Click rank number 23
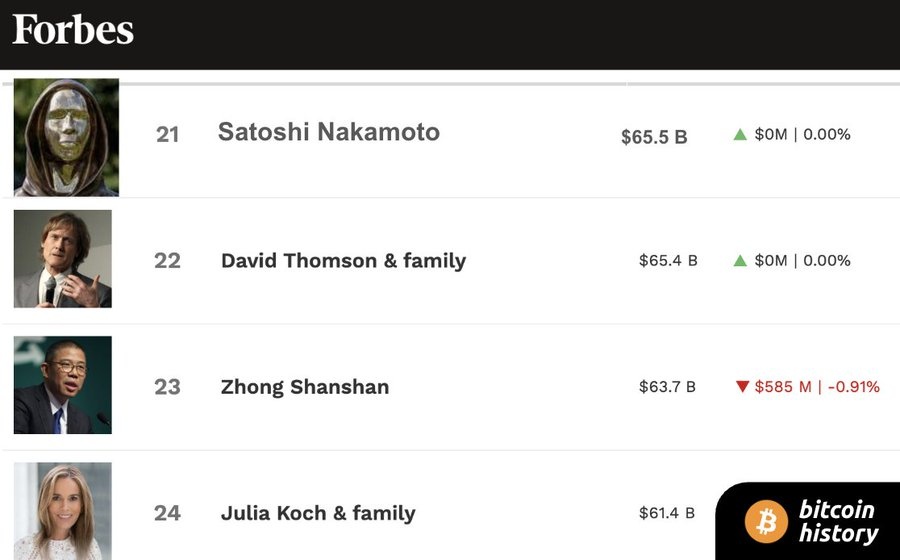 167,387
